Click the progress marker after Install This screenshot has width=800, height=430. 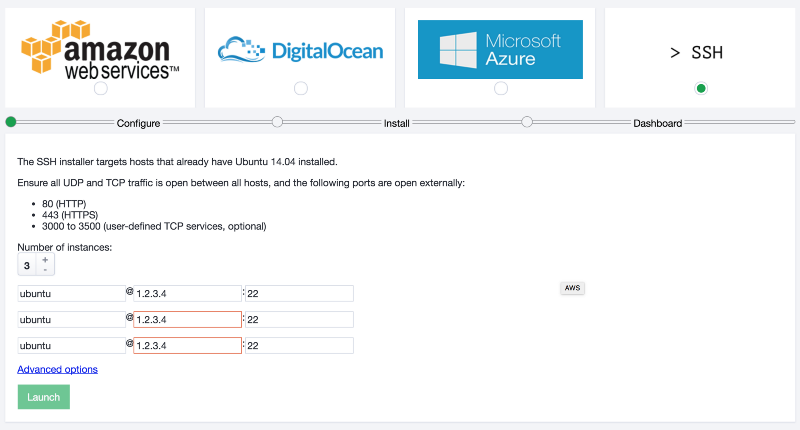(x=527, y=122)
